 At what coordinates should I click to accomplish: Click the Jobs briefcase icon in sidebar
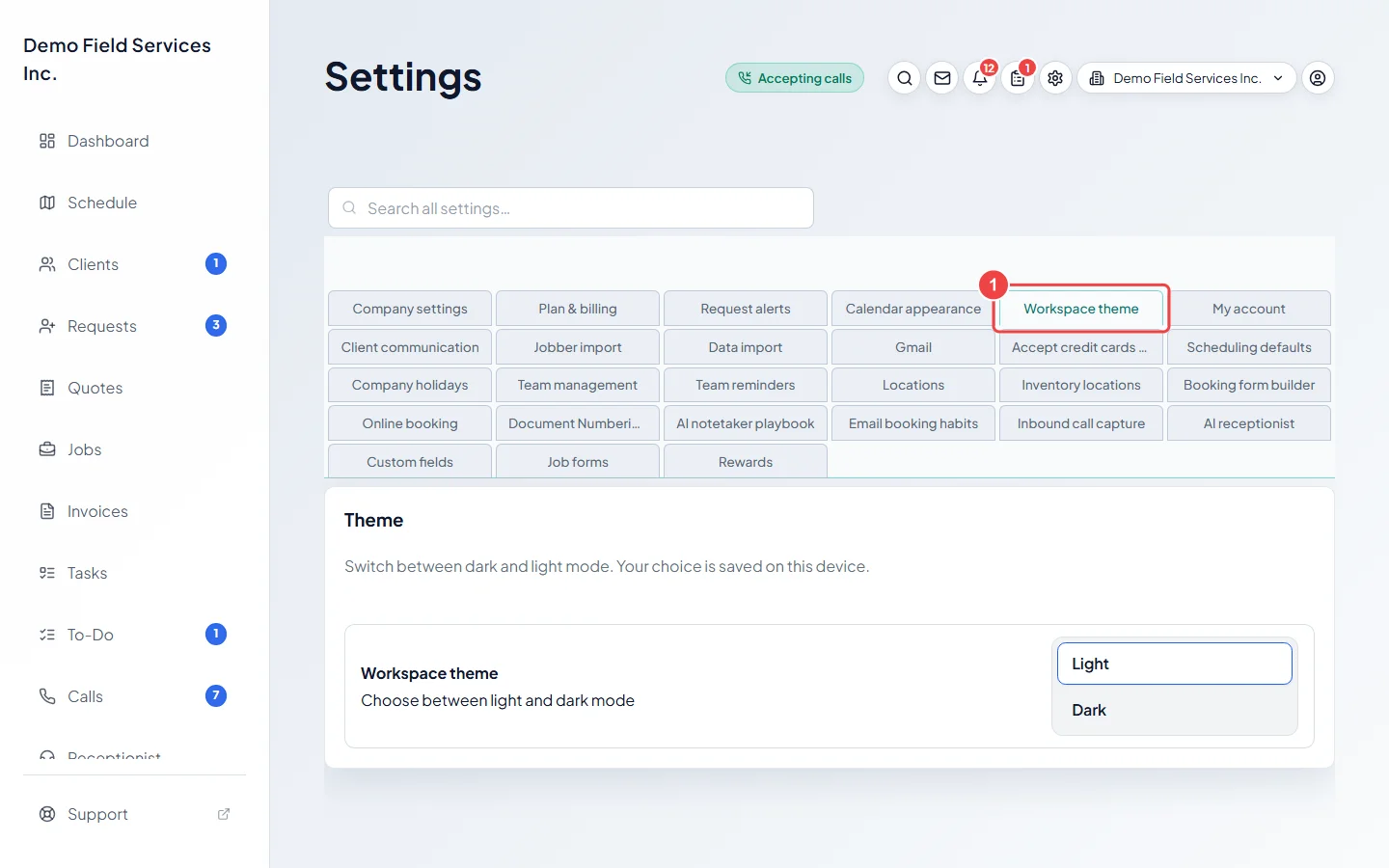coord(47,449)
